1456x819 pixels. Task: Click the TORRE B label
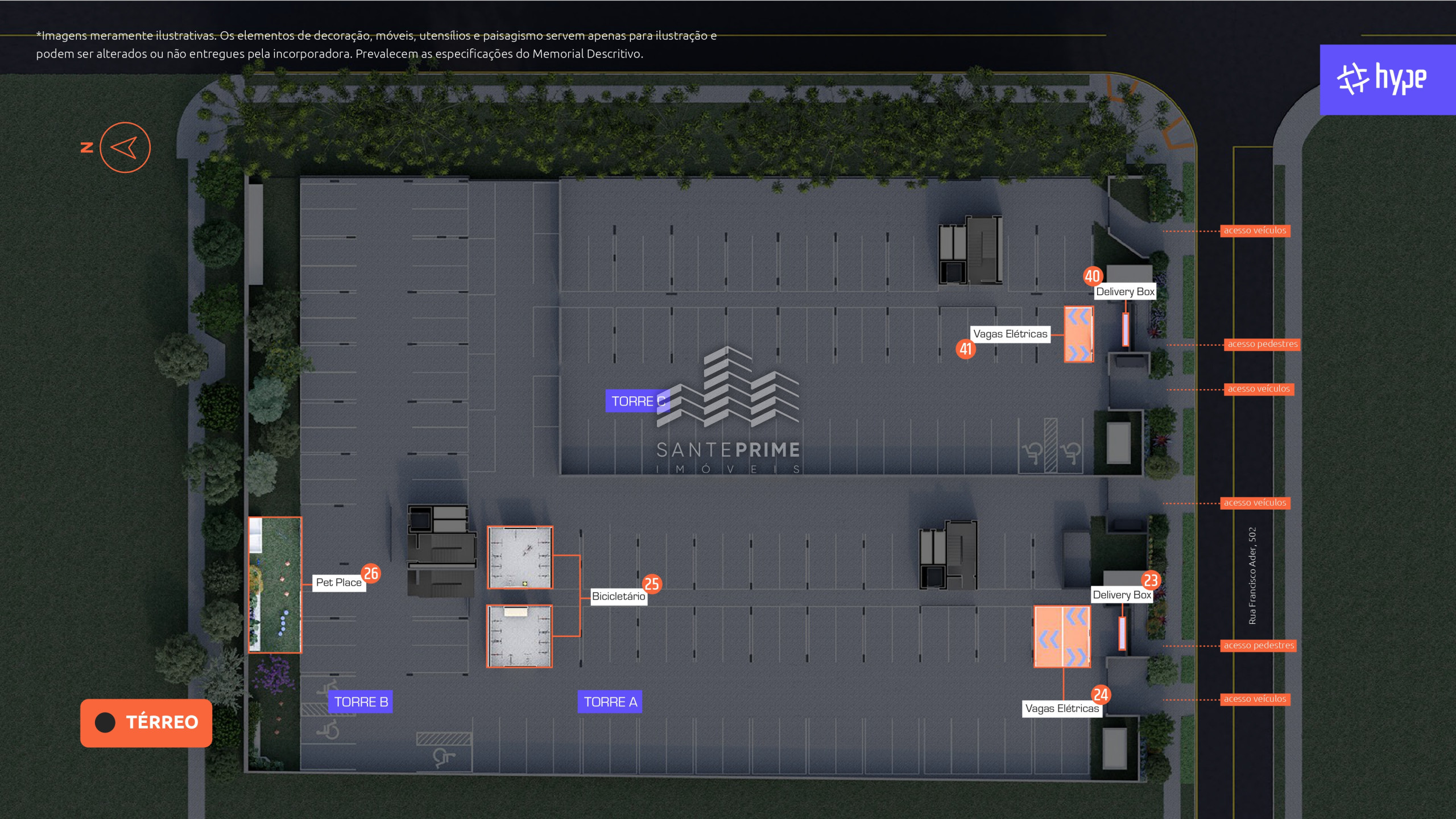[361, 702]
